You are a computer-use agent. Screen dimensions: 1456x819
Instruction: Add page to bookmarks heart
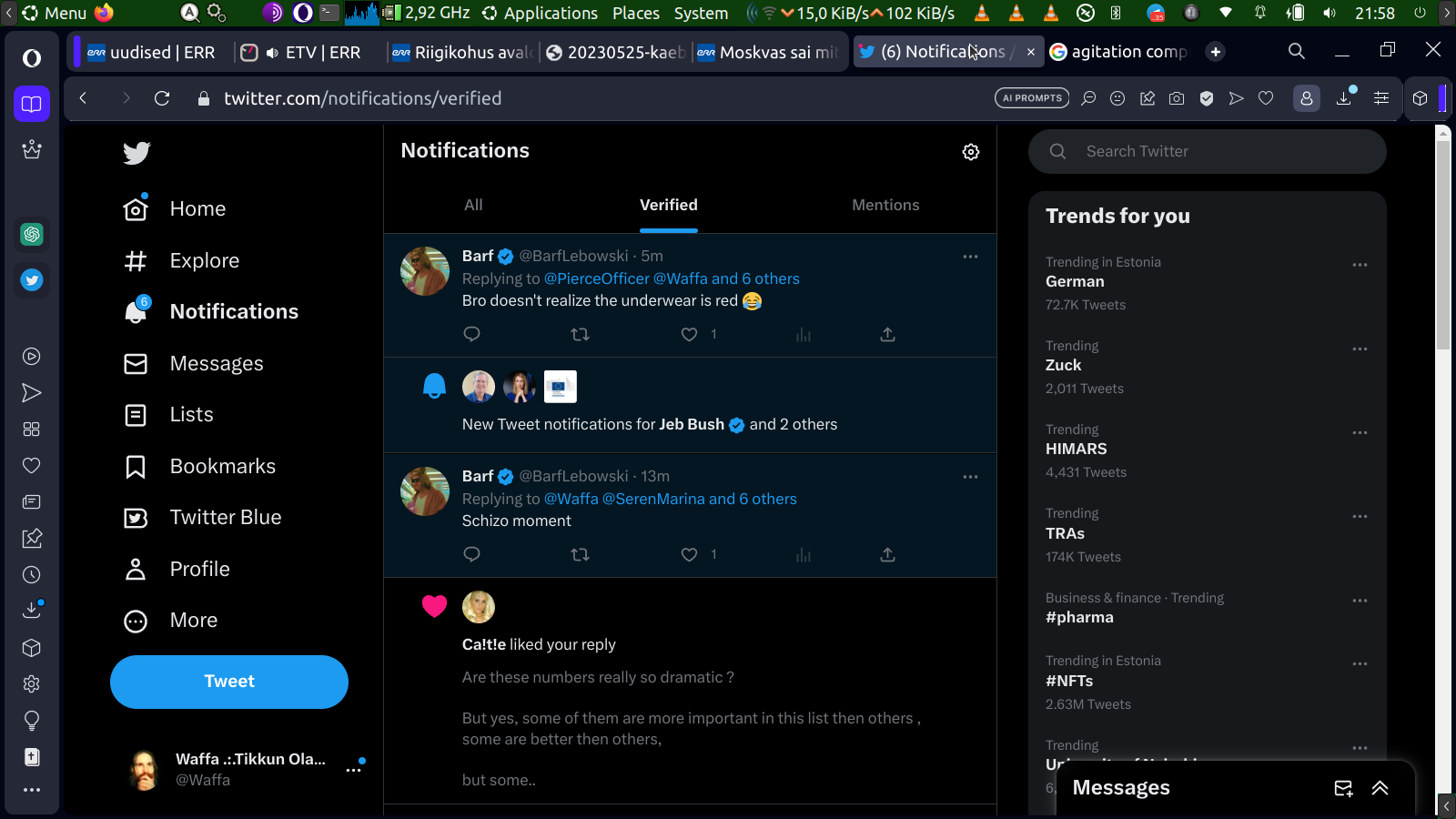tap(1266, 98)
